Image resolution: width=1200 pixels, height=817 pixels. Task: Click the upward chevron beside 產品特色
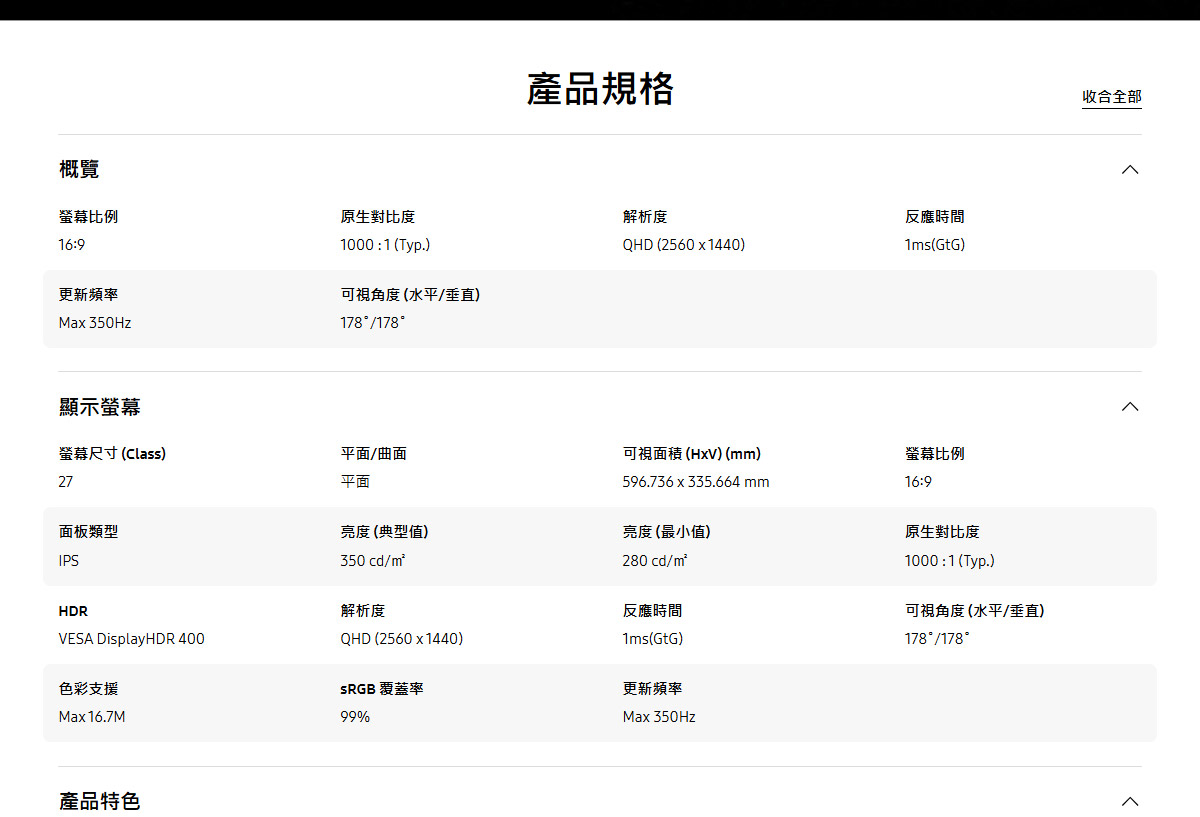pyautogui.click(x=1130, y=800)
